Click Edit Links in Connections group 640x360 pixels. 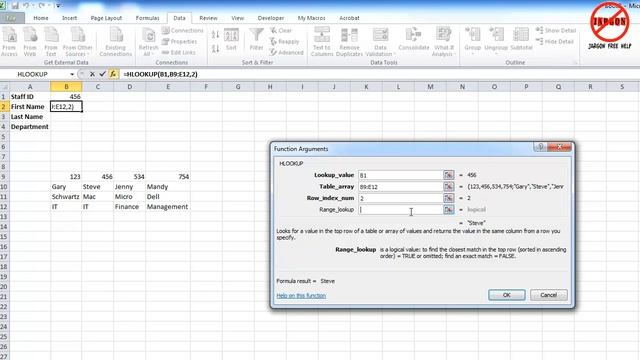pos(179,53)
